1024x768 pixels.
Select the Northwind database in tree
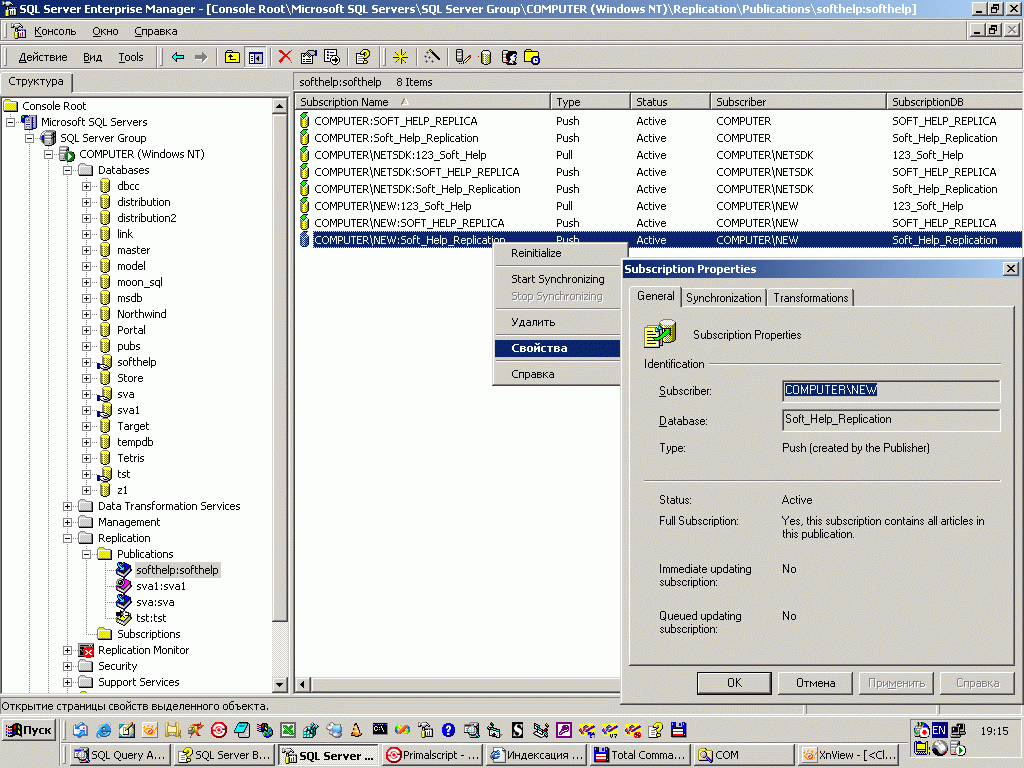pos(142,314)
